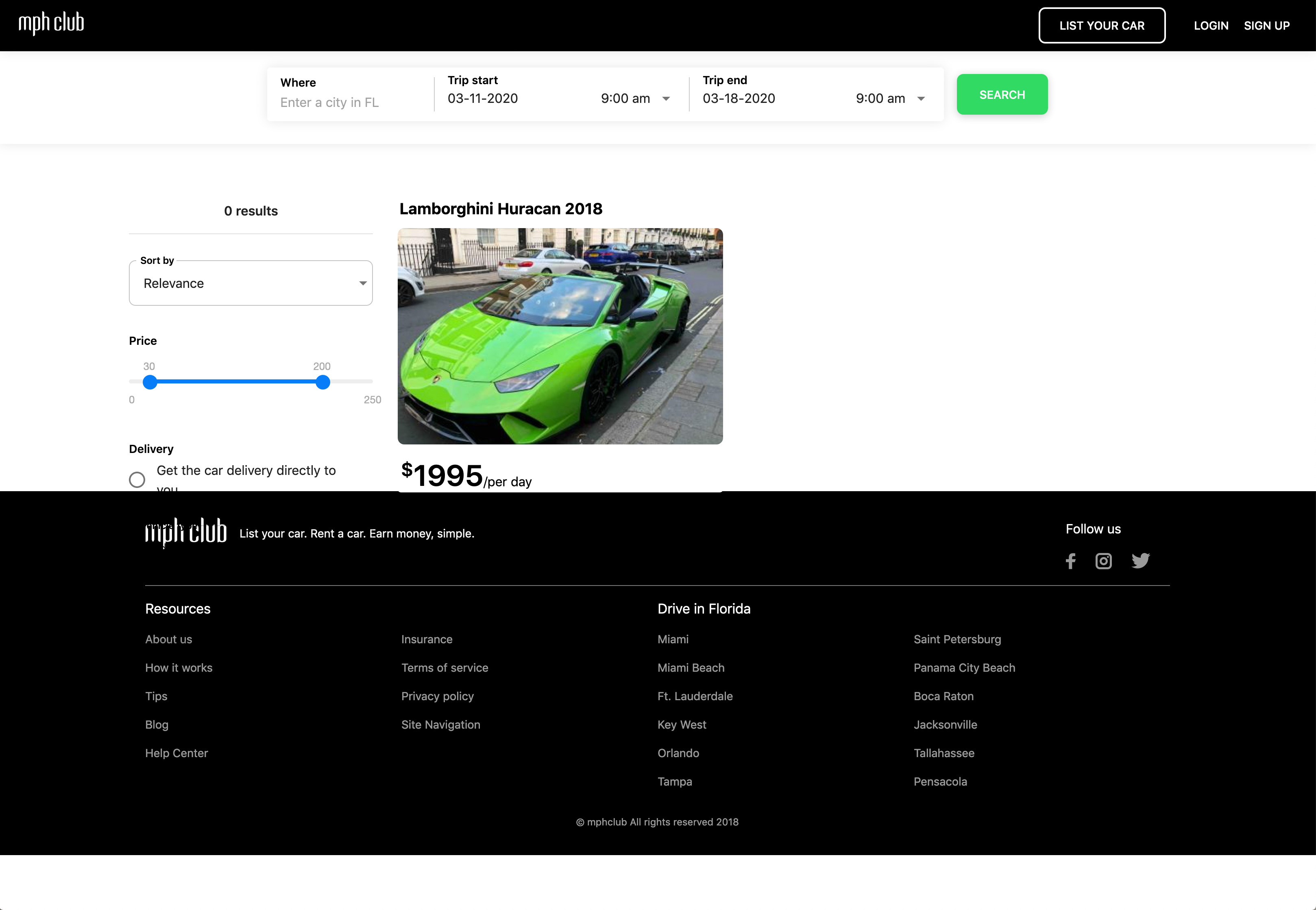Open the Sort by Relevance dropdown
The height and width of the screenshot is (910, 1316).
pos(251,283)
